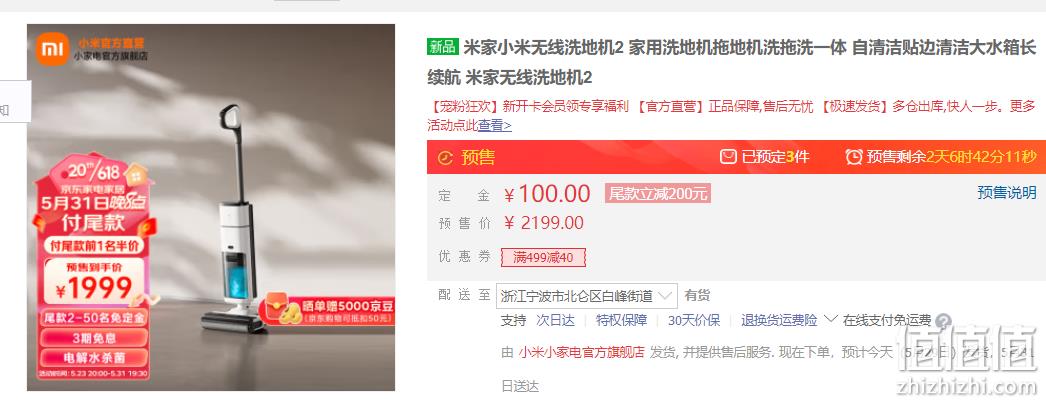The height and width of the screenshot is (404, 1046).
Task: Click the presale clock icon beside 预售
Action: (445, 157)
